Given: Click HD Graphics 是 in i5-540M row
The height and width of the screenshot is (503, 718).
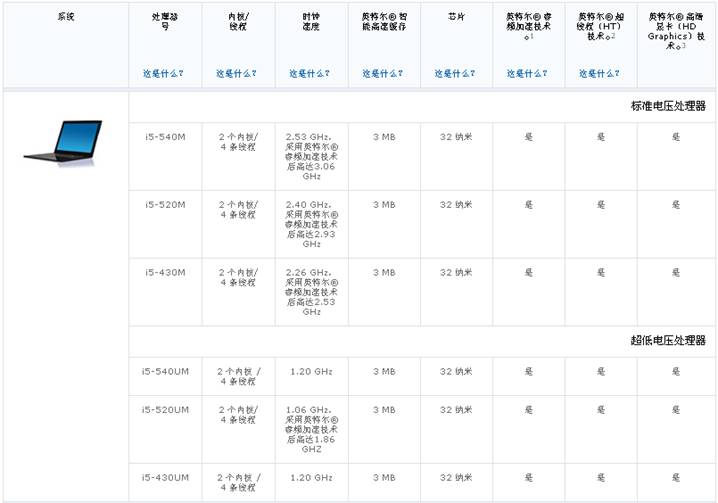Looking at the screenshot, I should pyautogui.click(x=676, y=137).
